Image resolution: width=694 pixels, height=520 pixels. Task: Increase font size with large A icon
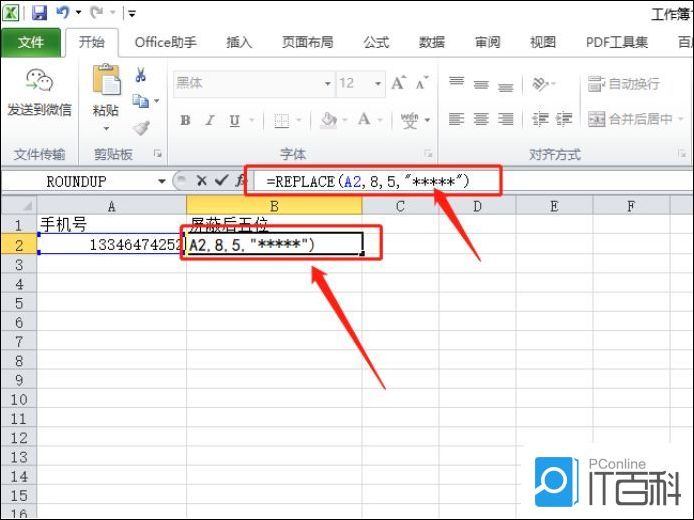398,83
